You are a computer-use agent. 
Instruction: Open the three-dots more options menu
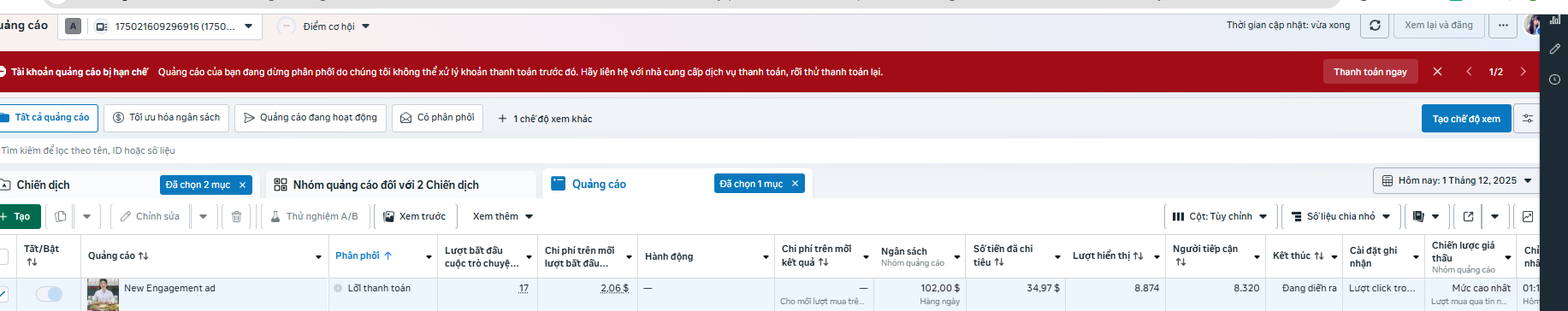[1503, 26]
